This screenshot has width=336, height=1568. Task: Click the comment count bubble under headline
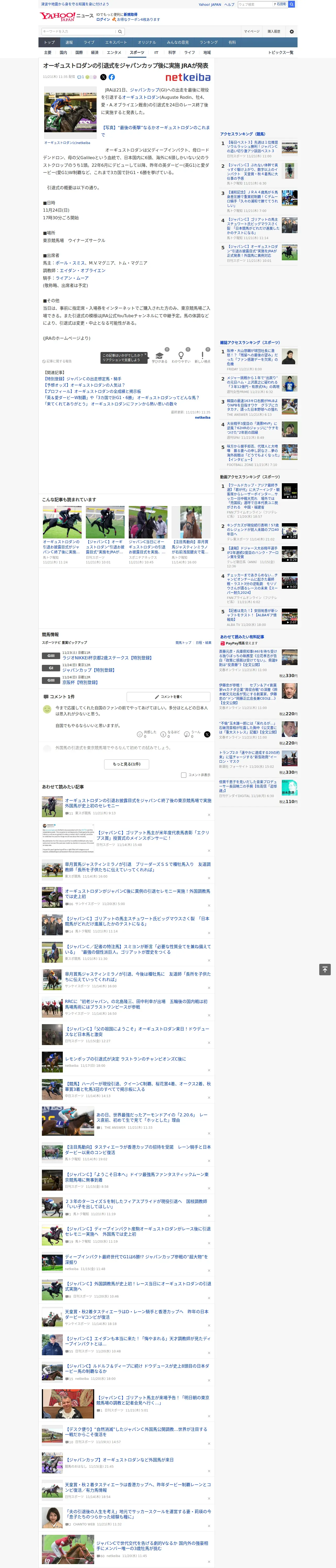(x=81, y=77)
